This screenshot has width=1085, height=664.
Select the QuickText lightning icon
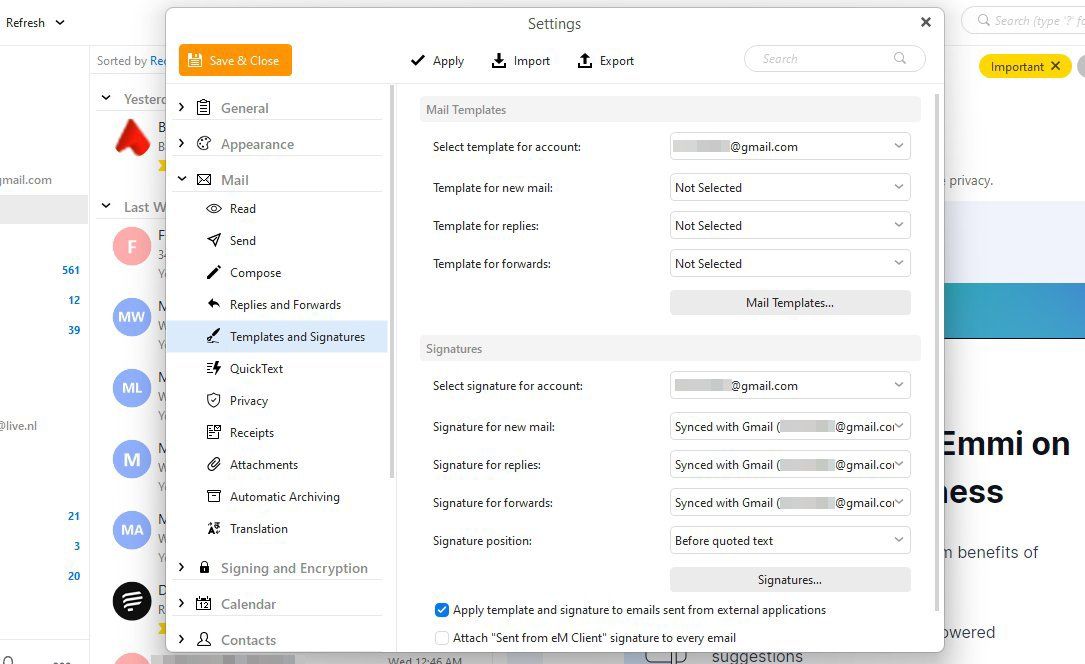212,368
